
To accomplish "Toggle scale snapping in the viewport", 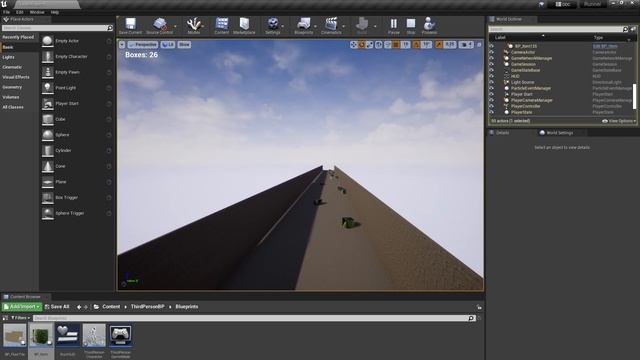I will pyautogui.click(x=438, y=44).
